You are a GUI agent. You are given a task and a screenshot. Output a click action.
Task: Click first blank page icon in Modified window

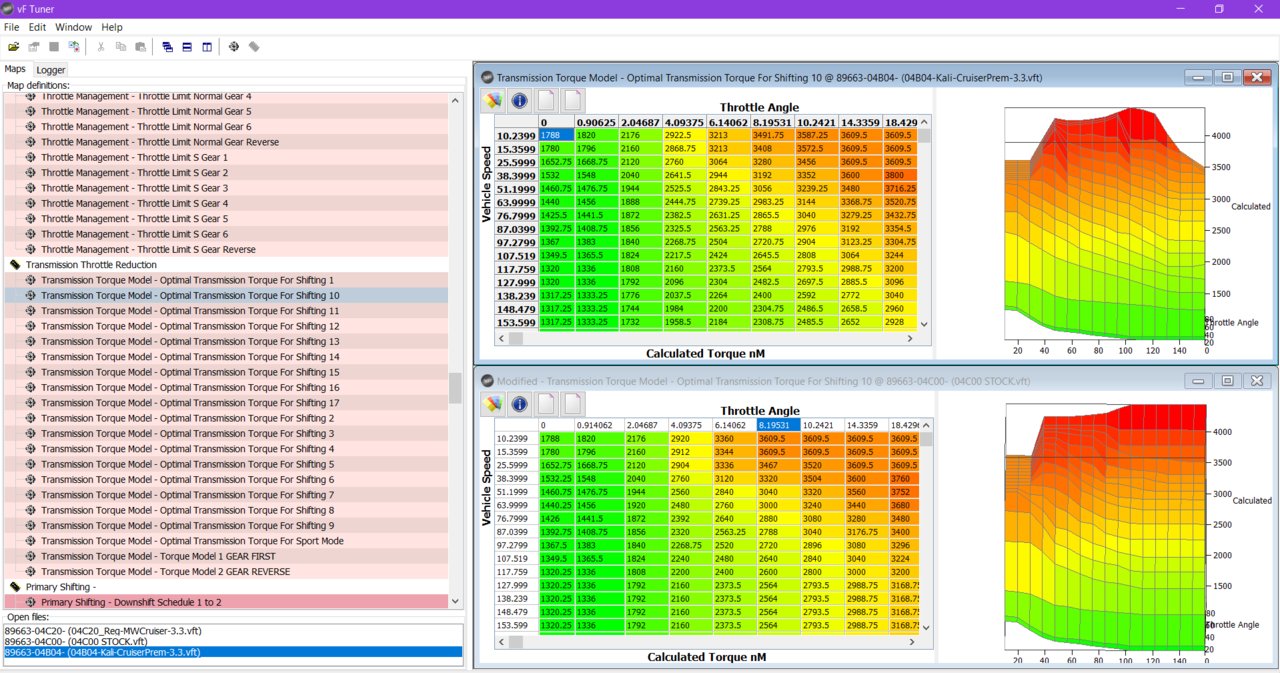(546, 404)
